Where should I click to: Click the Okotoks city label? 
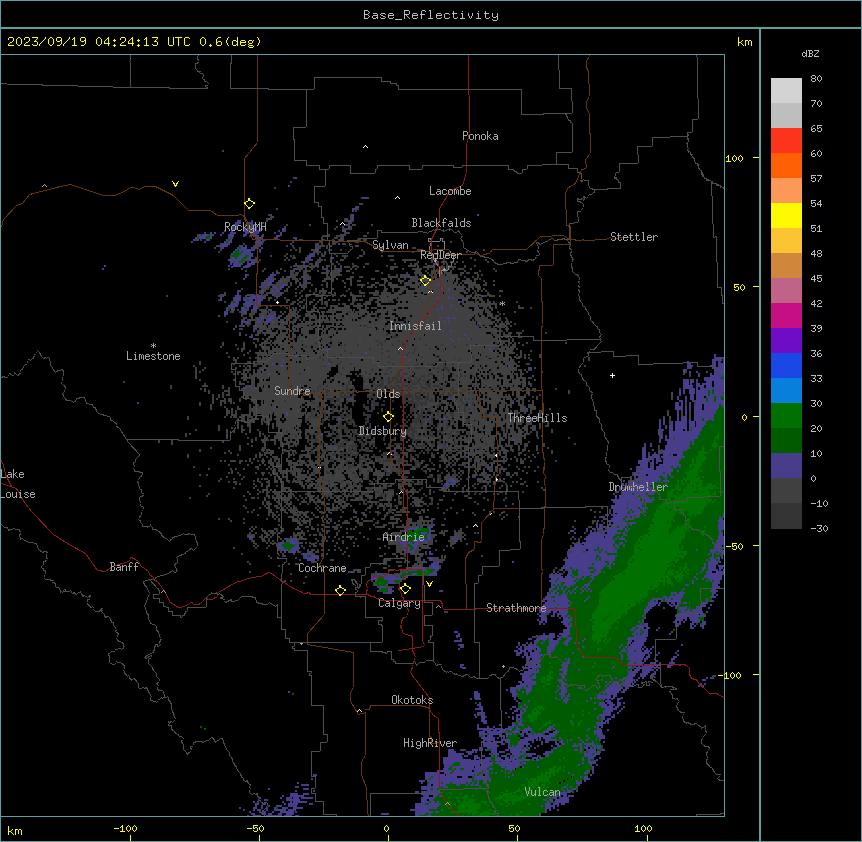pyautogui.click(x=412, y=700)
